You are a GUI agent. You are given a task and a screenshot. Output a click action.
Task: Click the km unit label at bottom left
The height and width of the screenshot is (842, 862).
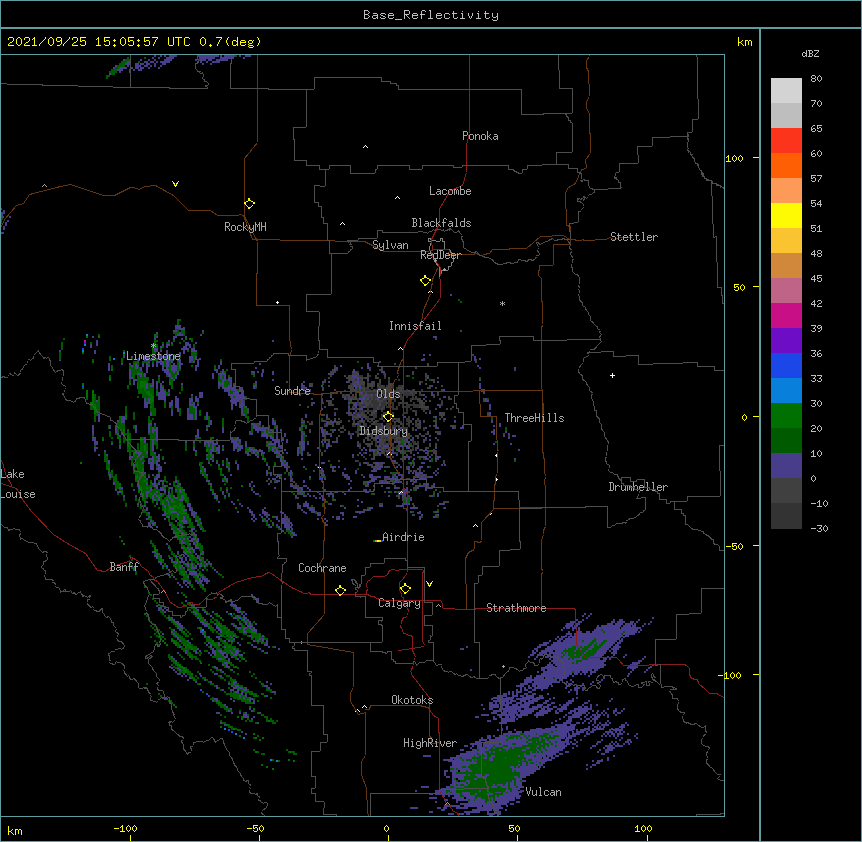point(15,830)
